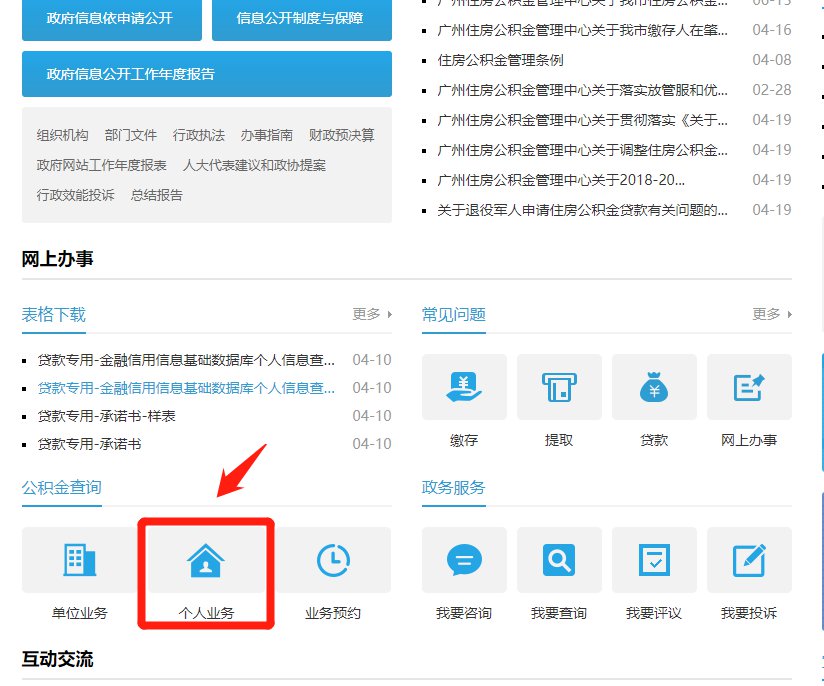
Task: Select the 我要查询 magnifier icon
Action: 558,560
